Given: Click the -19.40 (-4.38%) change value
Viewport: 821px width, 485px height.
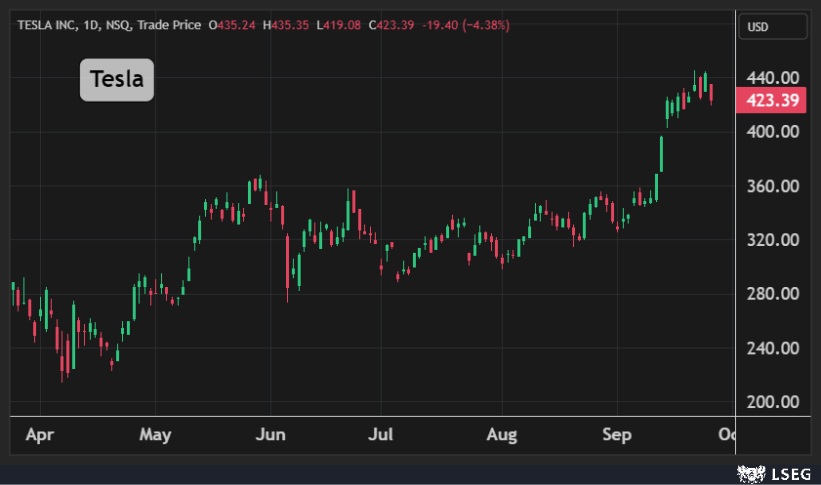Looking at the screenshot, I should [465, 25].
